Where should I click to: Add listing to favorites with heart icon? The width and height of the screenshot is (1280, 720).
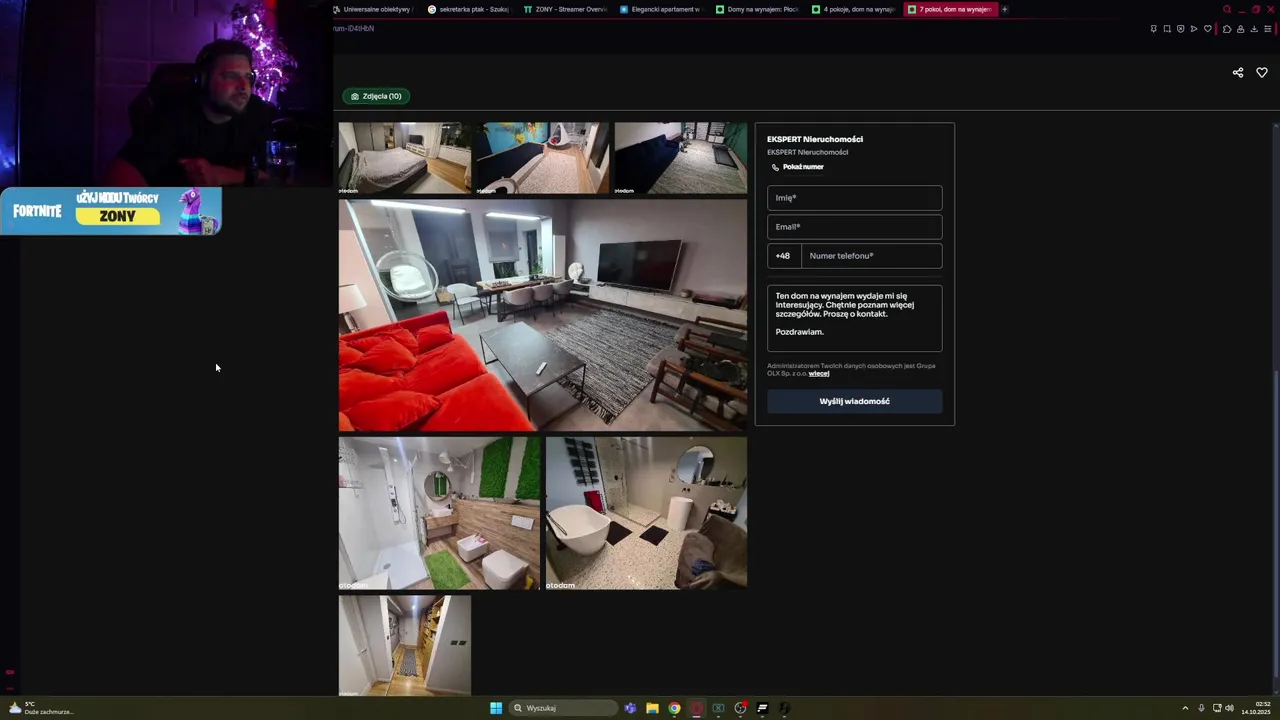click(1262, 73)
